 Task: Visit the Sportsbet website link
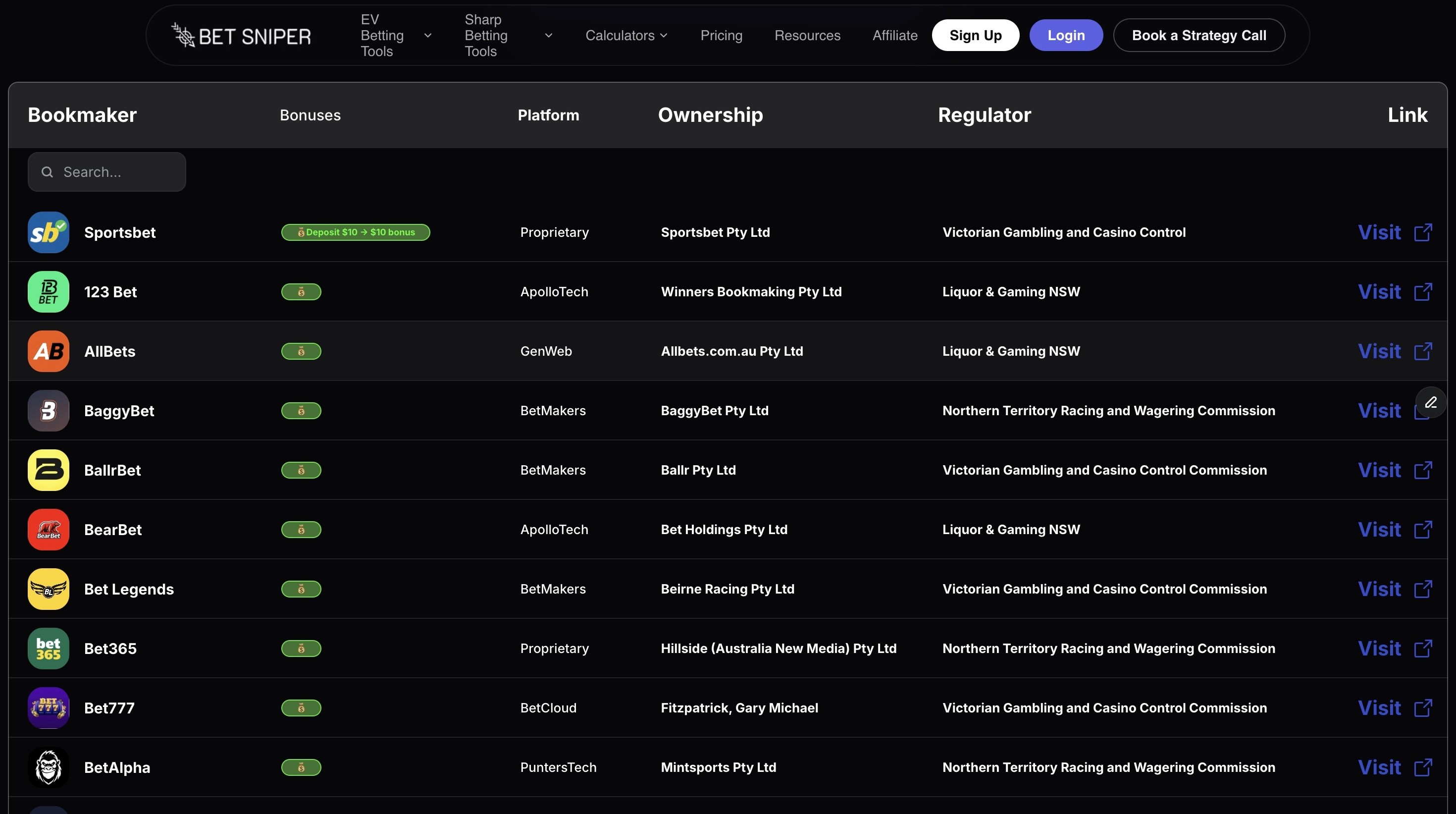tap(1379, 232)
